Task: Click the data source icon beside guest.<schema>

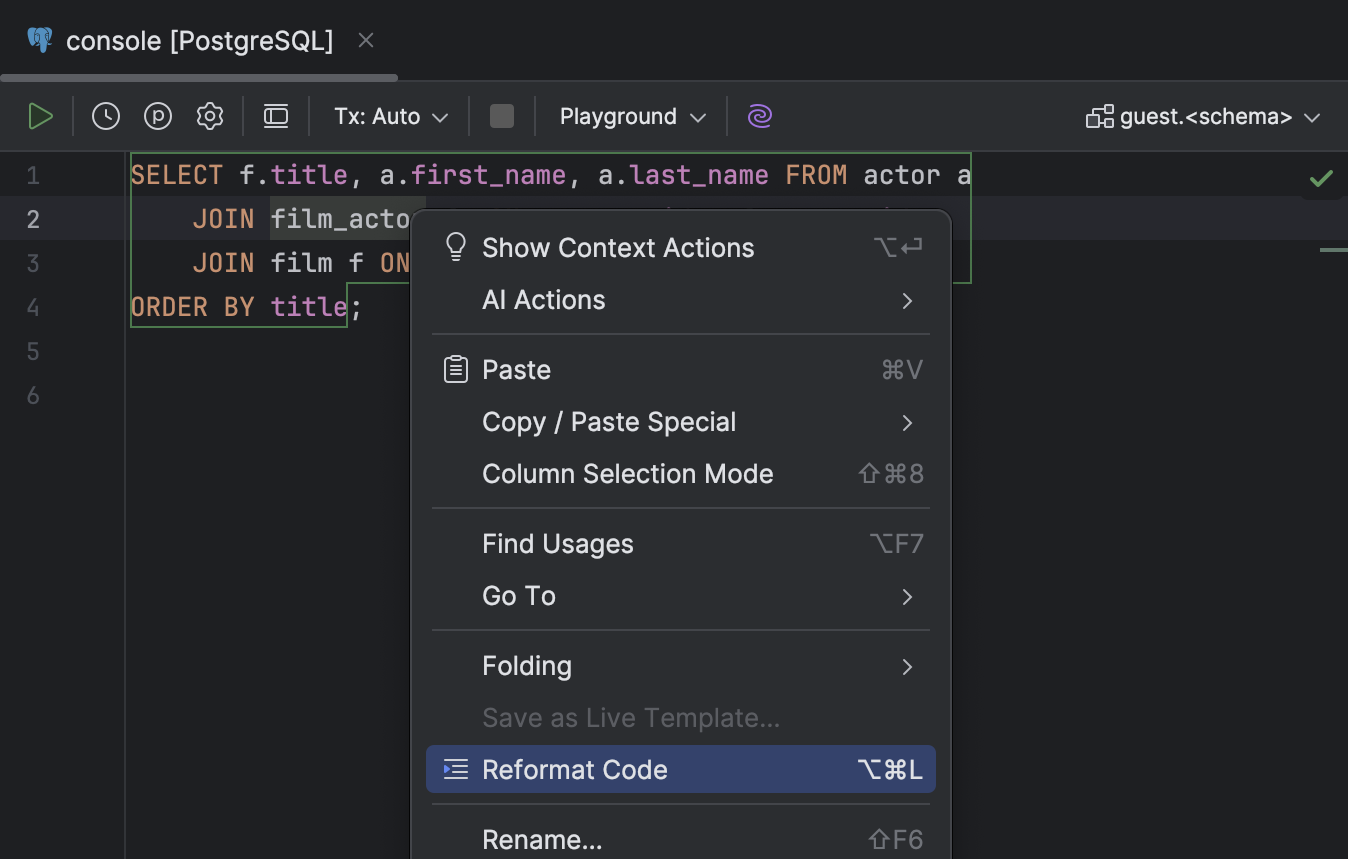Action: point(1099,116)
